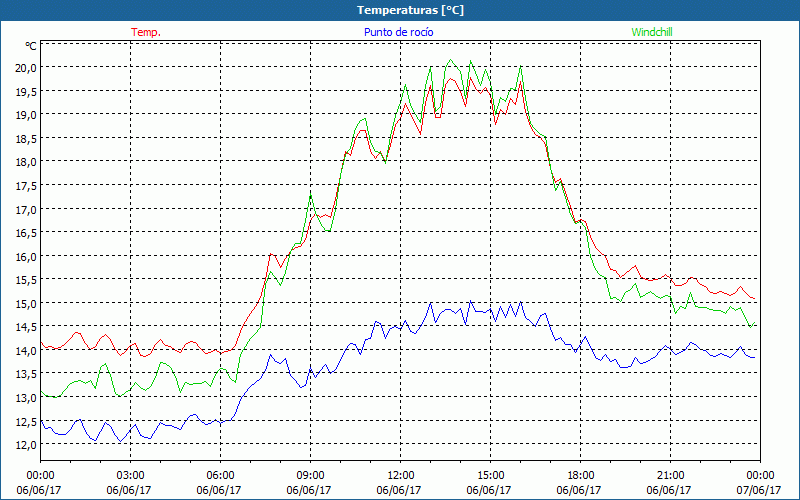Click the 07/06/17 date label

759,490
